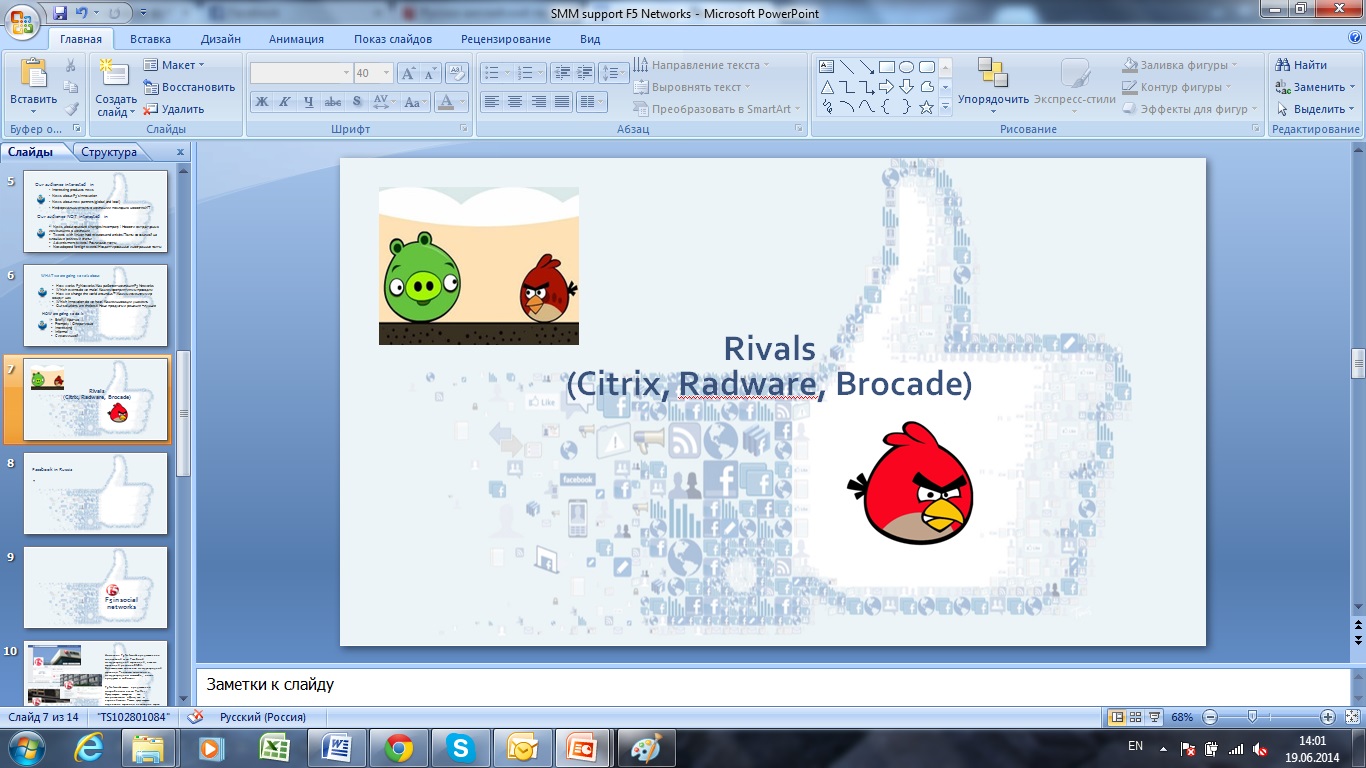This screenshot has height=768, width=1366.
Task: Zoom out with the minus button
Action: pyautogui.click(x=1210, y=717)
